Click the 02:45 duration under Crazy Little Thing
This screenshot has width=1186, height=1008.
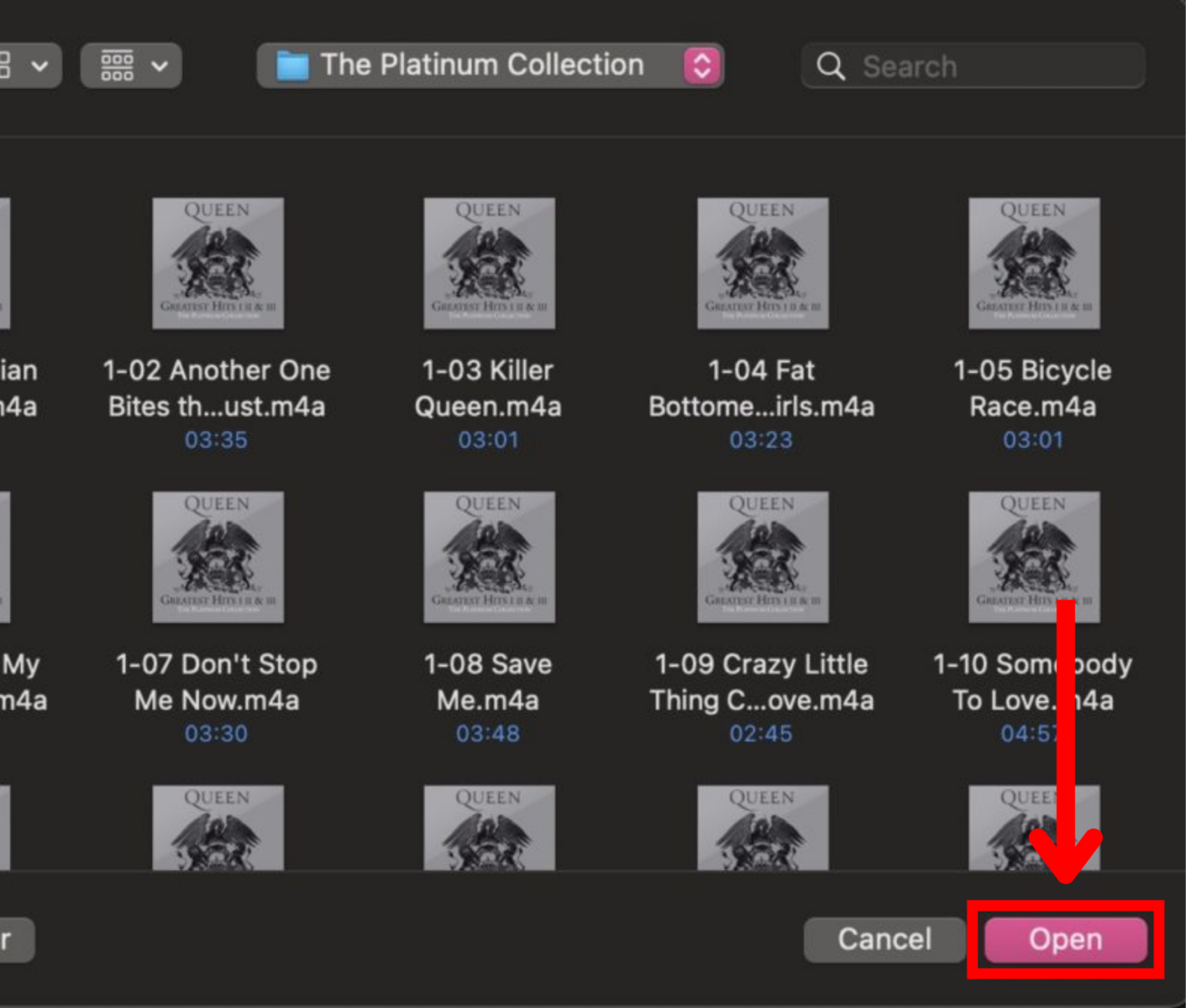pos(761,734)
